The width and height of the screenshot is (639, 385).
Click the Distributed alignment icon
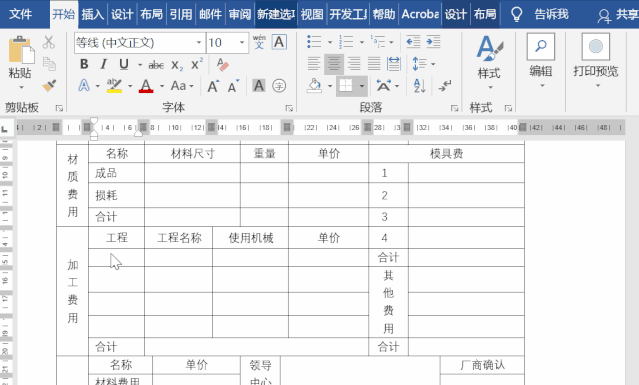(x=394, y=64)
